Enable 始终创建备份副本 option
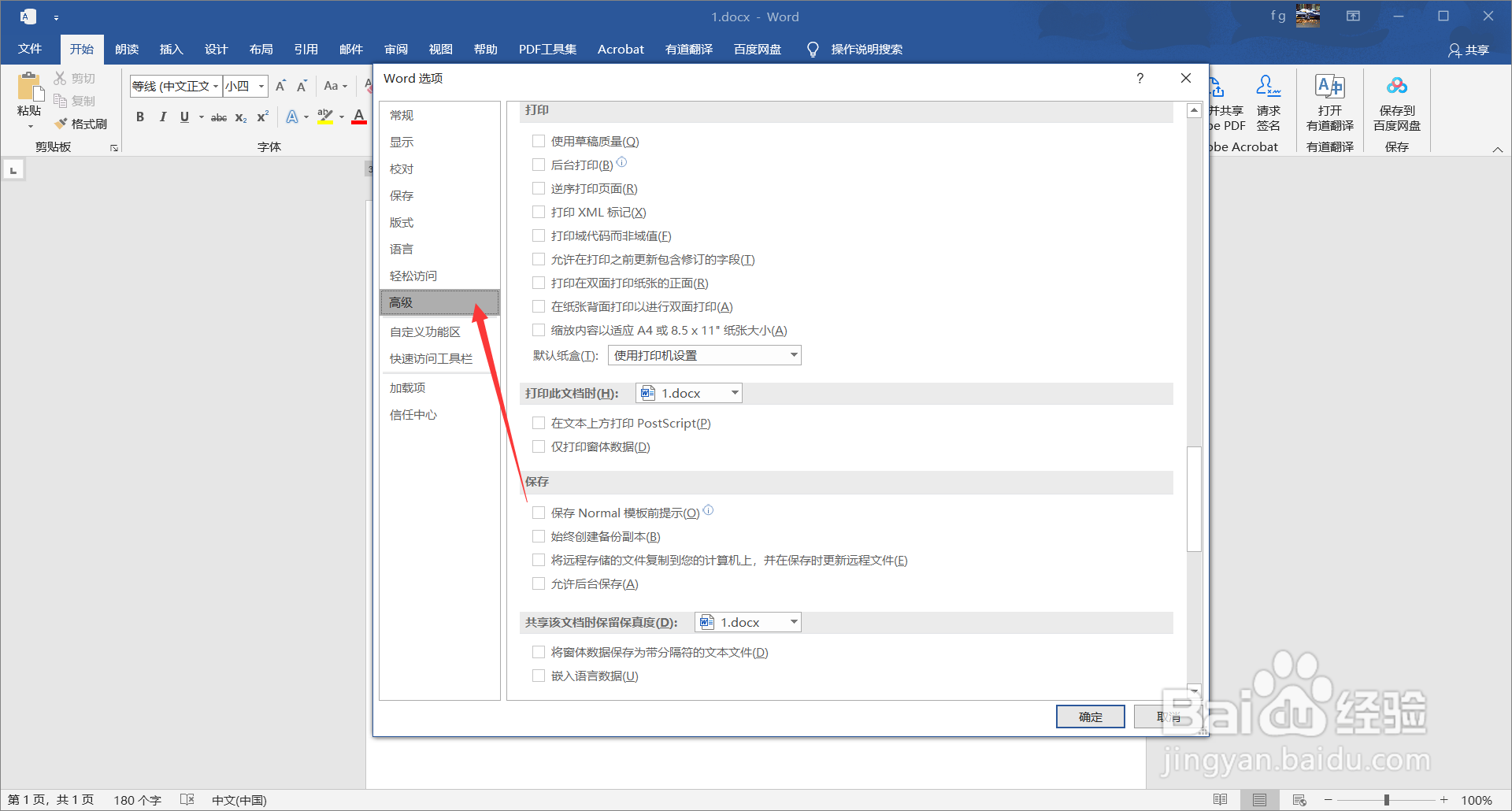Viewport: 1512px width, 811px height. (539, 536)
